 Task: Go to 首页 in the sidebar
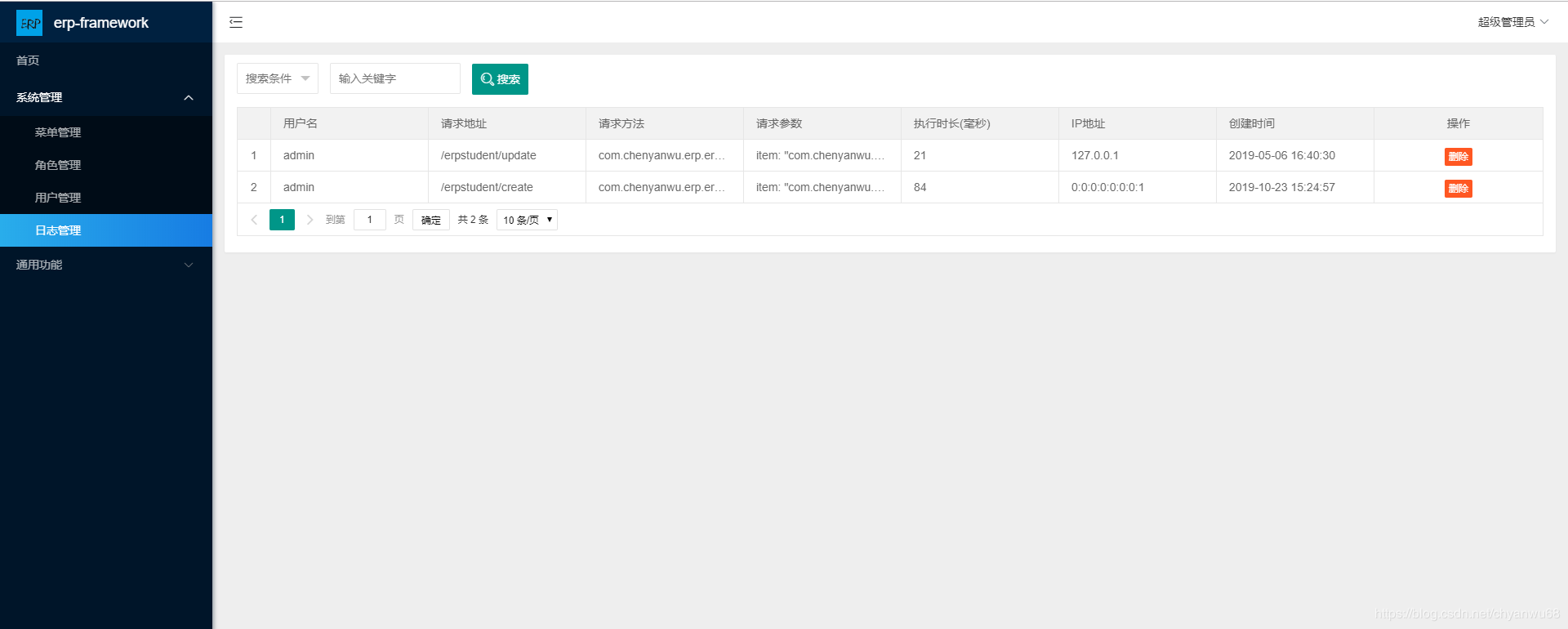(x=28, y=60)
